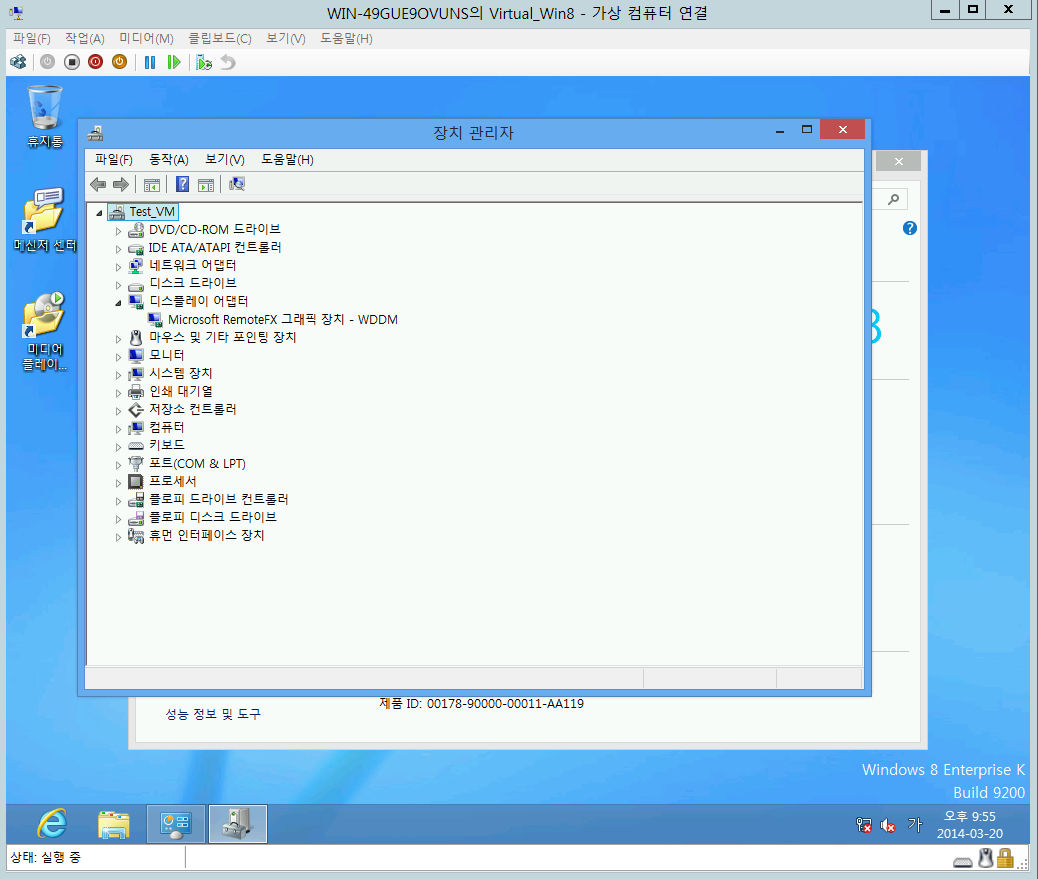Select 플로피 디스크 드라이브 item
1038x879 pixels.
tap(212, 517)
